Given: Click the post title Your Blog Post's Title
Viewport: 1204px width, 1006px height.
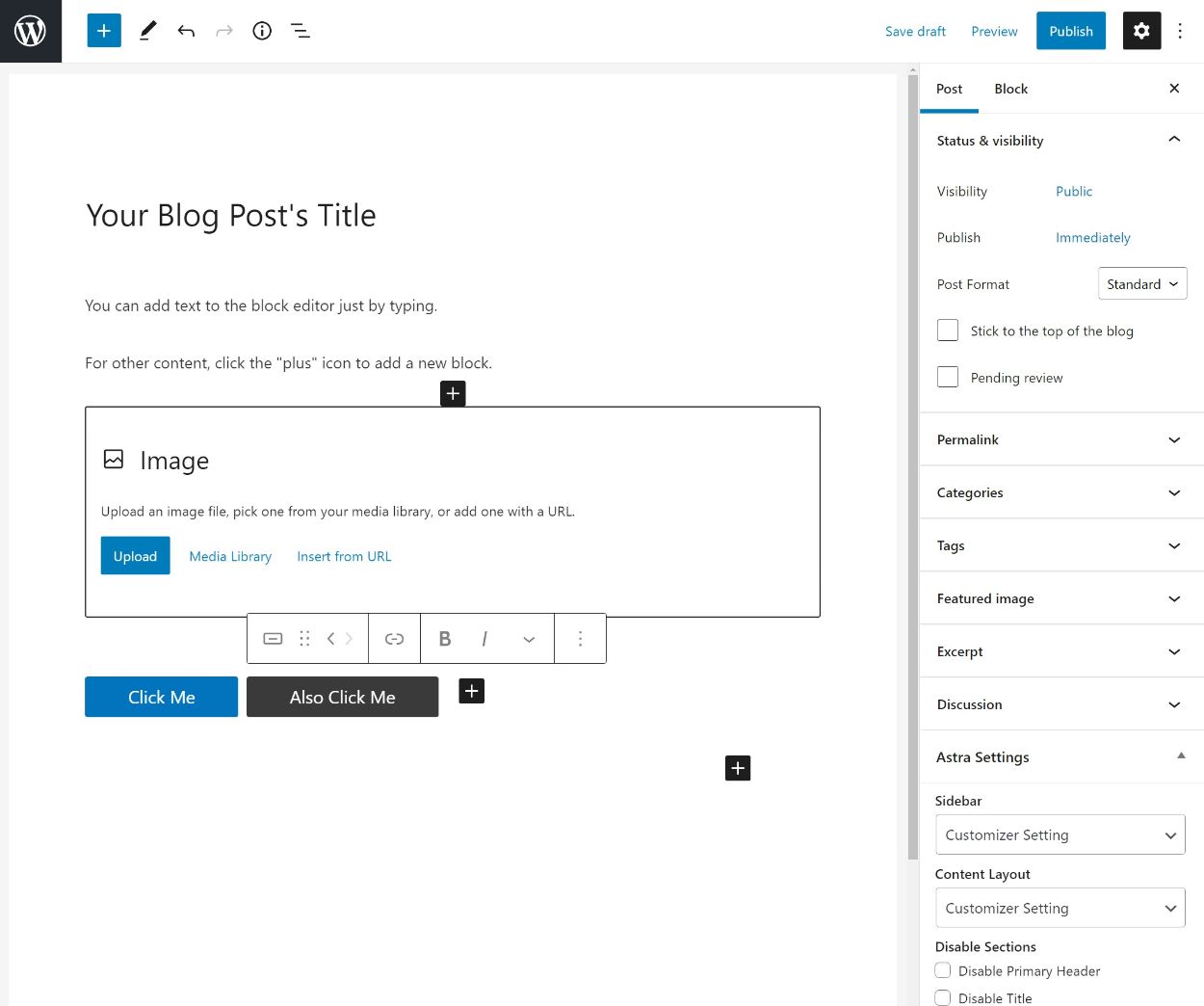Looking at the screenshot, I should (x=231, y=215).
